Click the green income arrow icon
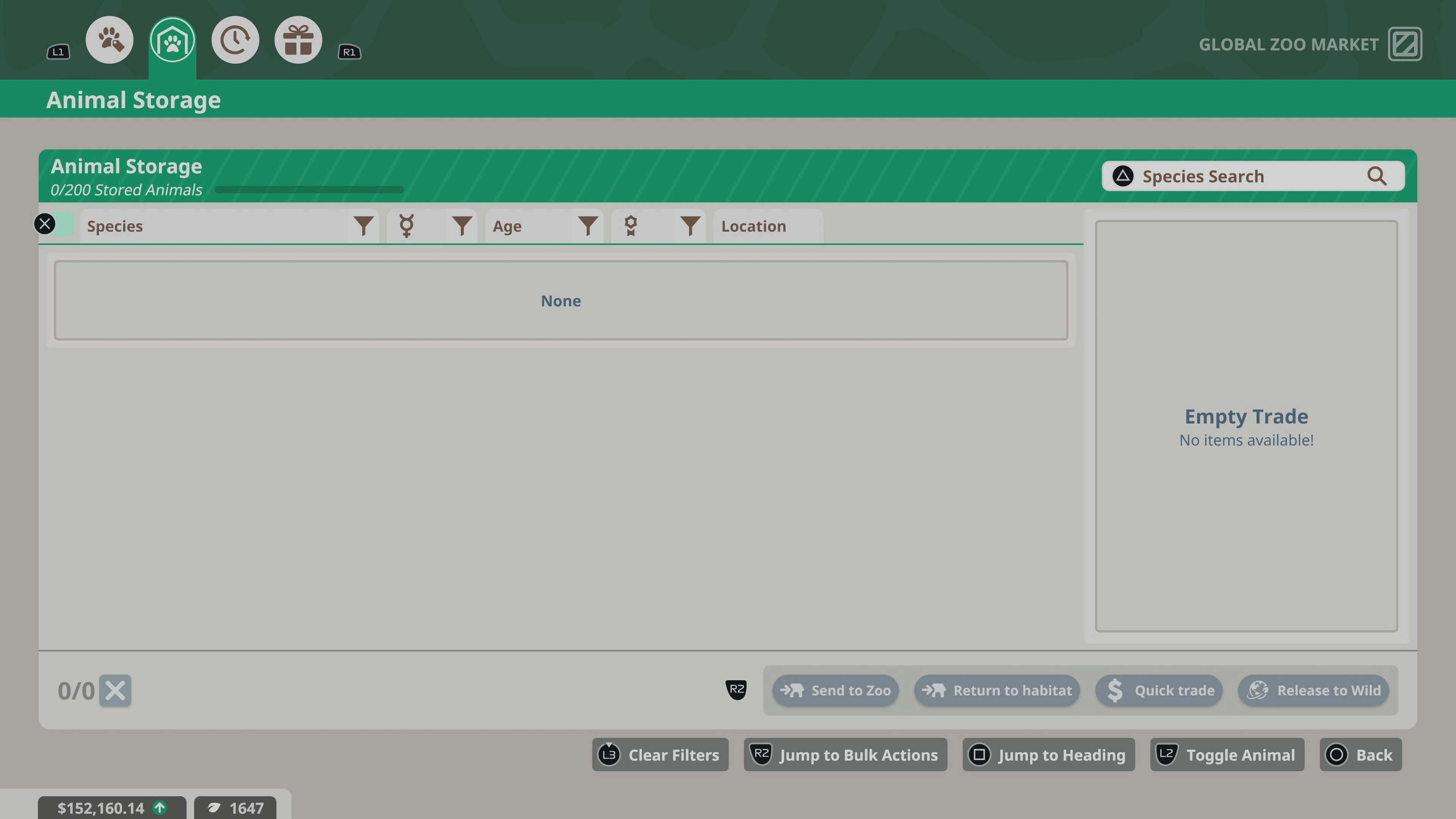The height and width of the screenshot is (819, 1456). pyautogui.click(x=160, y=808)
